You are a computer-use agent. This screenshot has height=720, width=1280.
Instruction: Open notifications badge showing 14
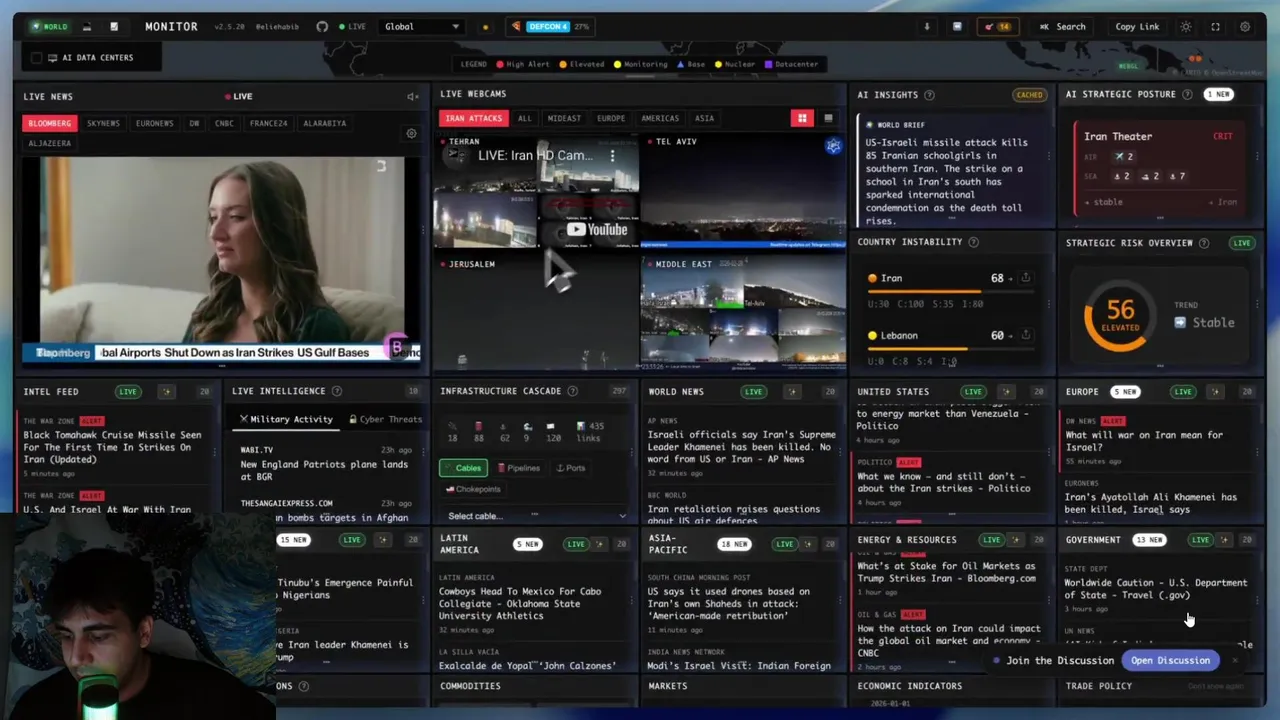tap(998, 27)
